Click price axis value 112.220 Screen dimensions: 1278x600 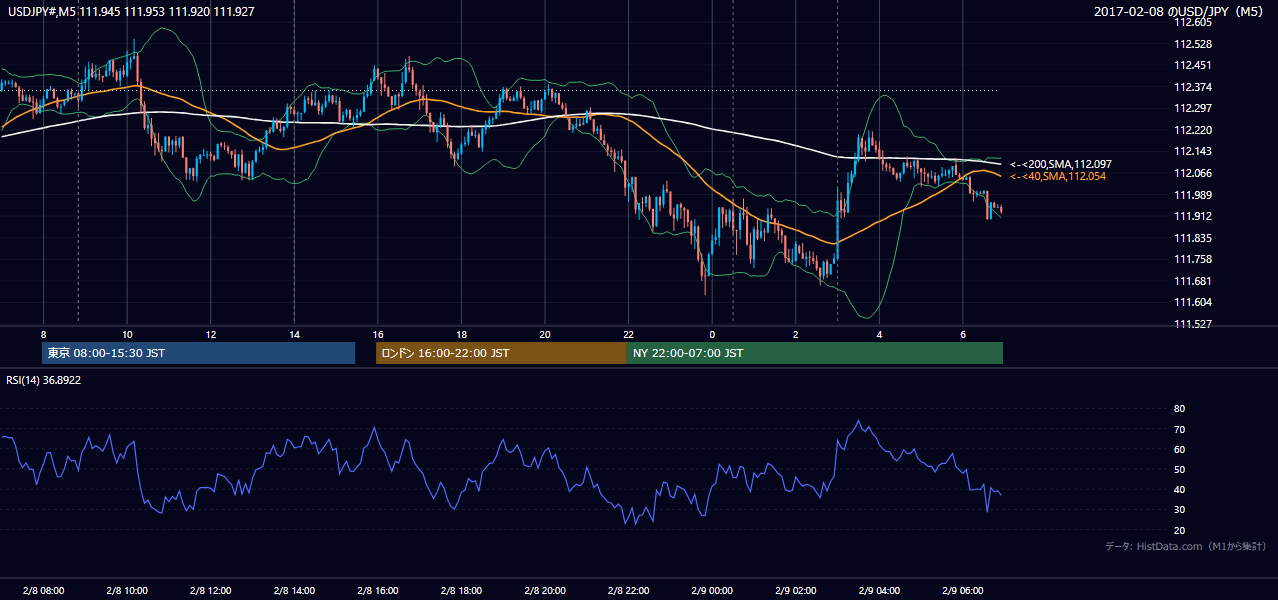1191,130
